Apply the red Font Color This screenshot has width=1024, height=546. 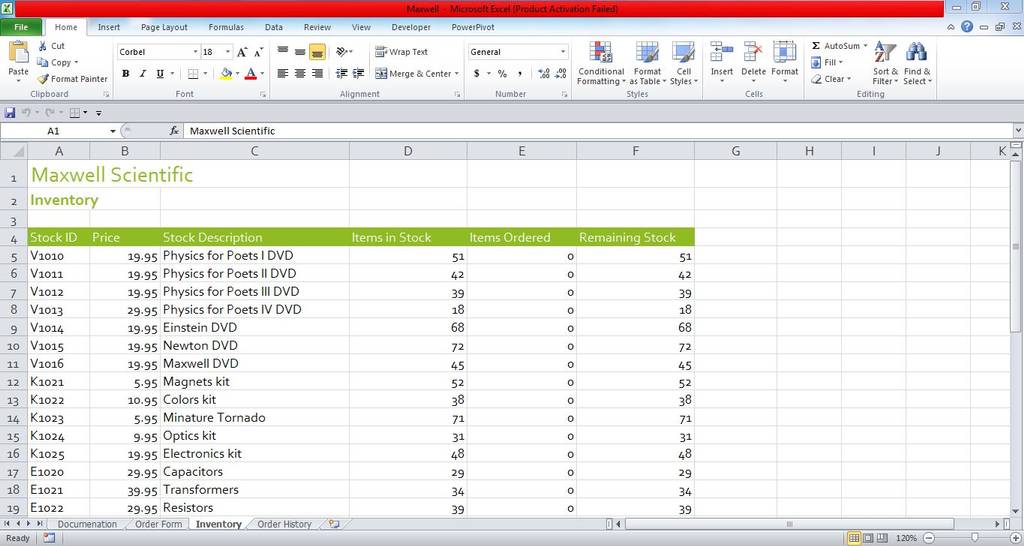pos(250,74)
